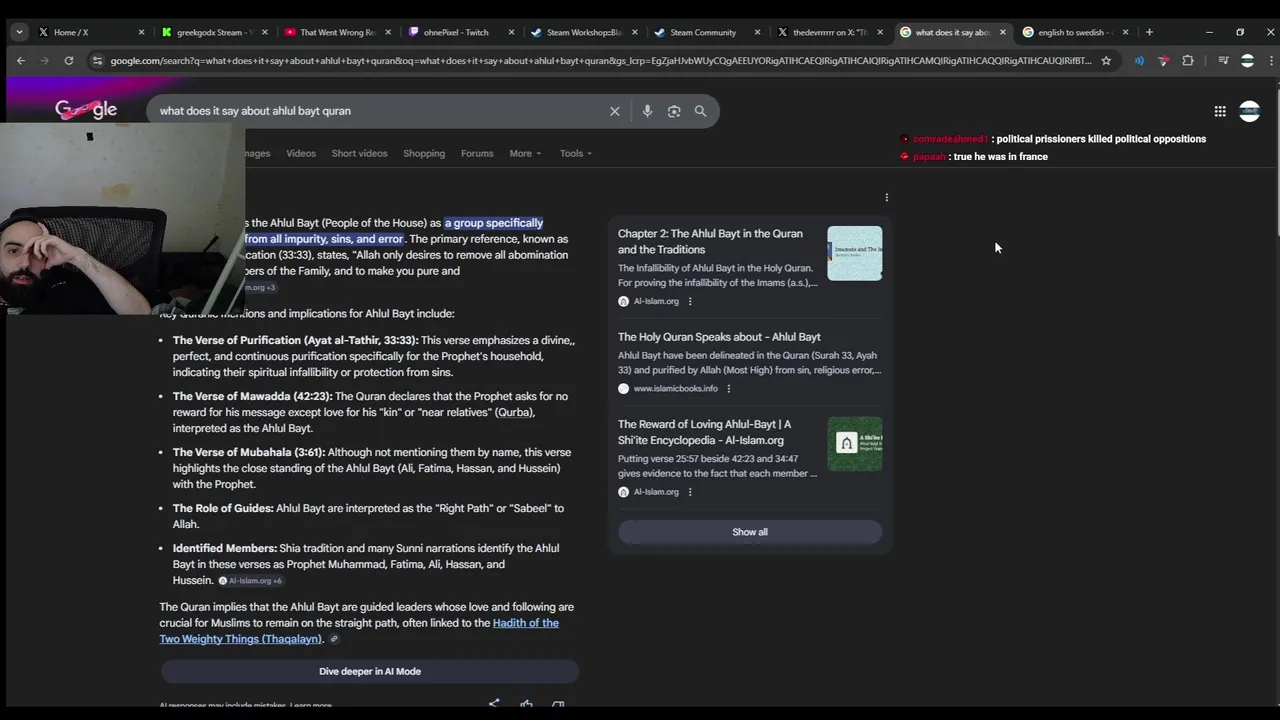
Task: Click the Al-Islam.org +6 source chip
Action: (x=250, y=581)
